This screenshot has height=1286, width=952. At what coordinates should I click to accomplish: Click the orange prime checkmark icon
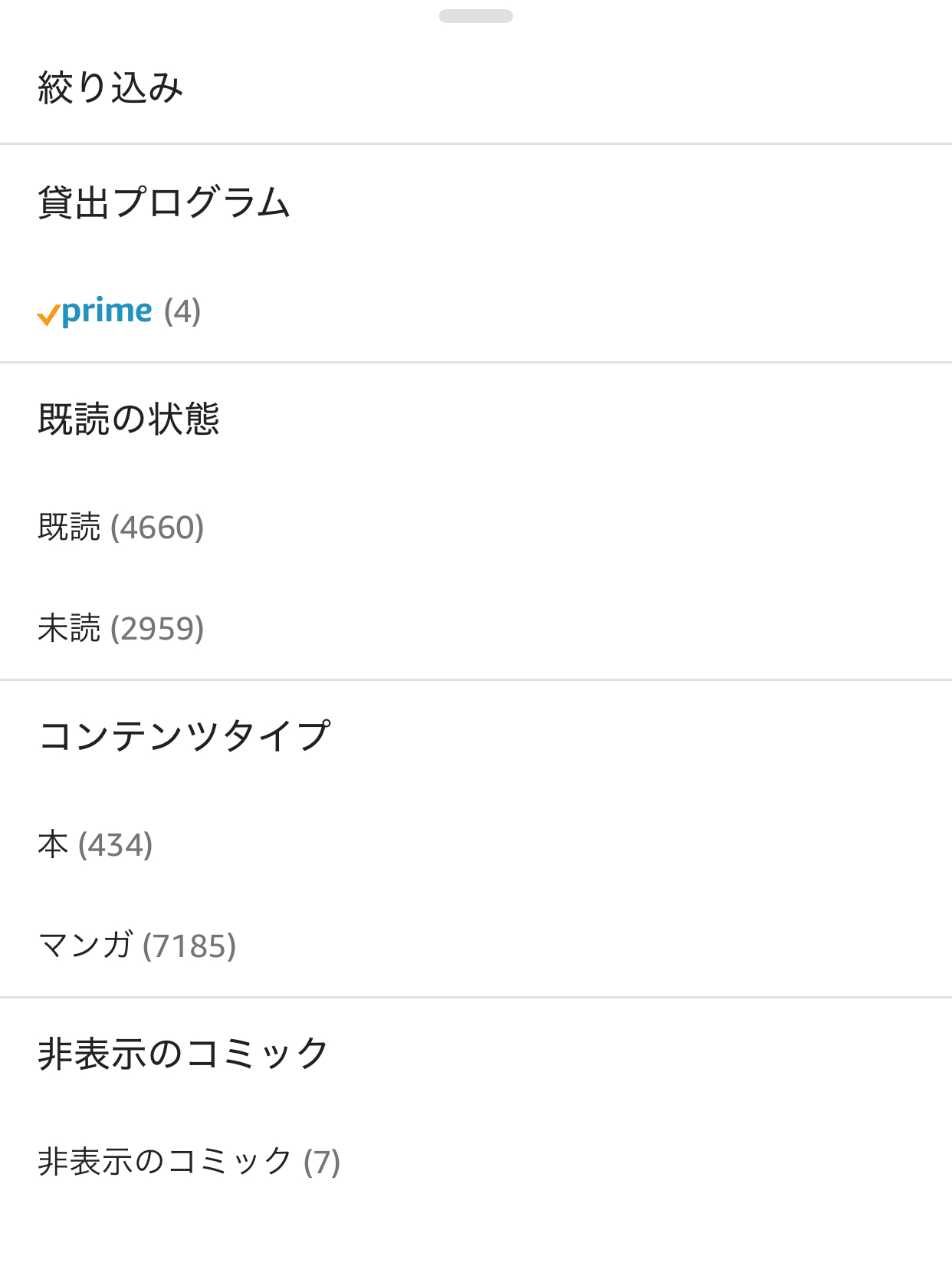point(48,314)
